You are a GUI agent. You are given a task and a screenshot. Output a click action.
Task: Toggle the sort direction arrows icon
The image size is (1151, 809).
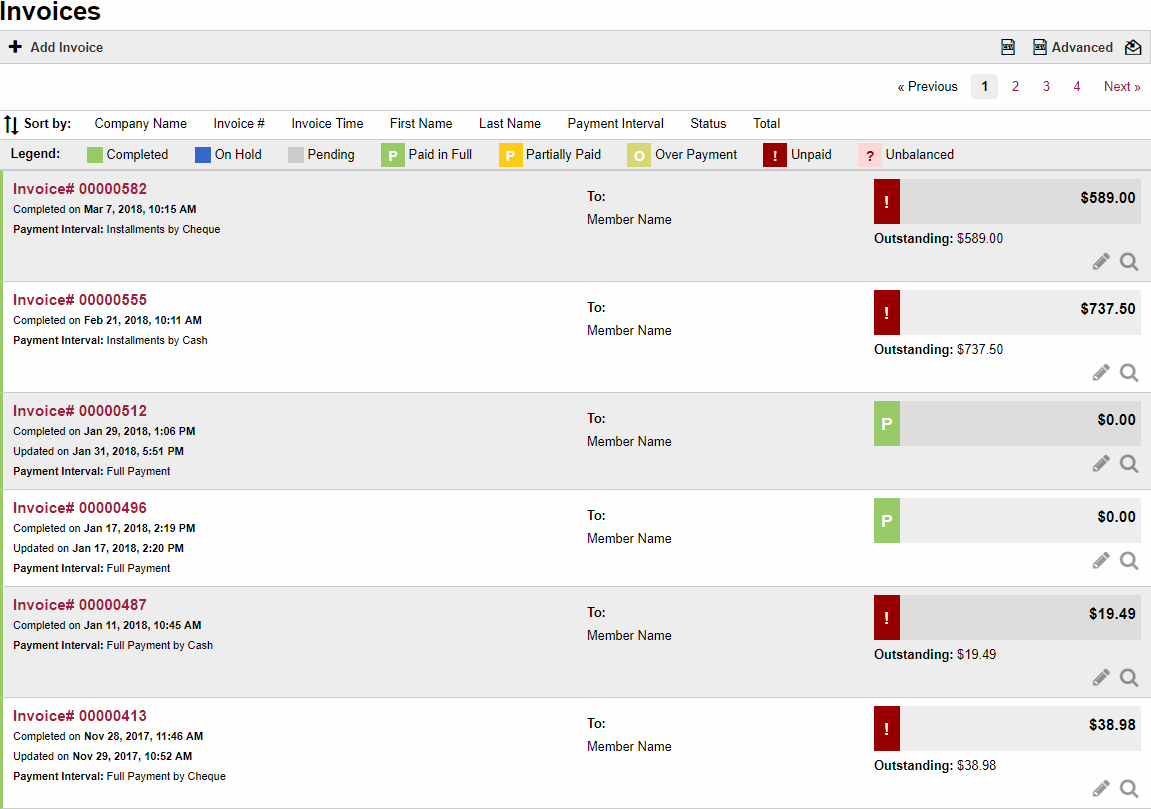tap(11, 124)
